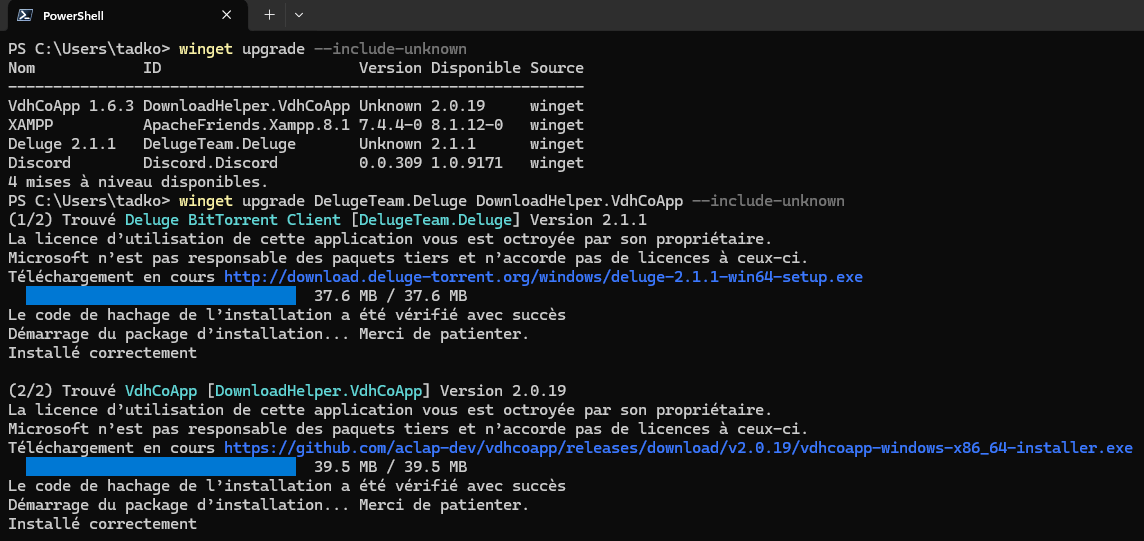Click the VdhCoApp download progress bar
1144x541 pixels.
(161, 467)
